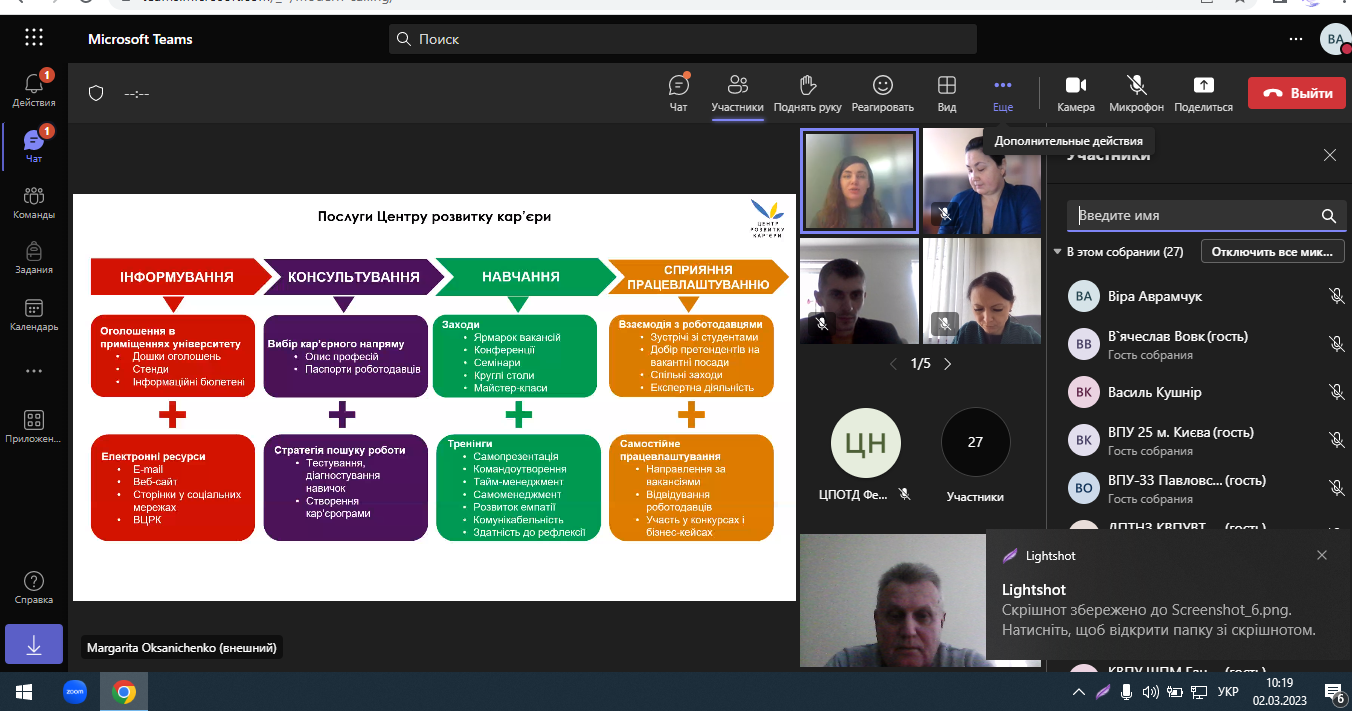The image size is (1352, 711).
Task: Dismiss the Lightshot notification
Action: (x=1322, y=555)
